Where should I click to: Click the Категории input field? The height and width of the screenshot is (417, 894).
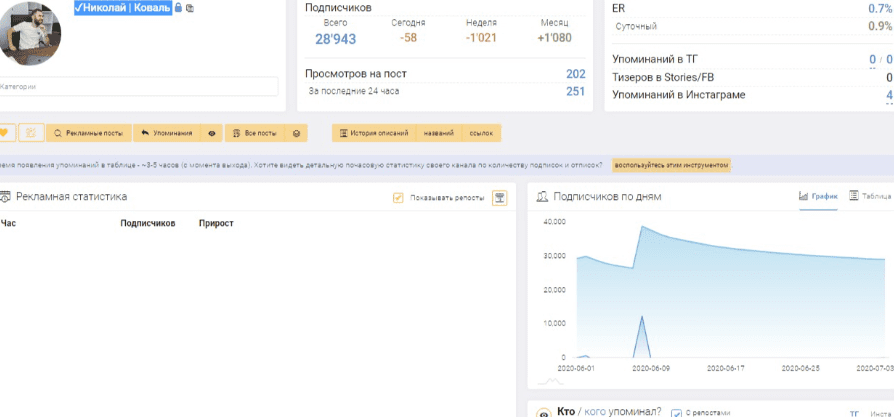pos(137,87)
